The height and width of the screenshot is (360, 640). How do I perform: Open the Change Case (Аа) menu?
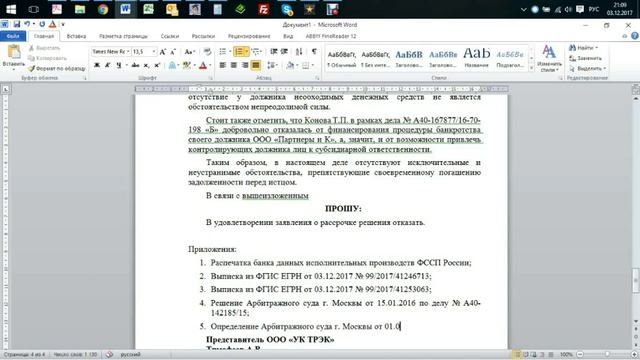(x=189, y=52)
